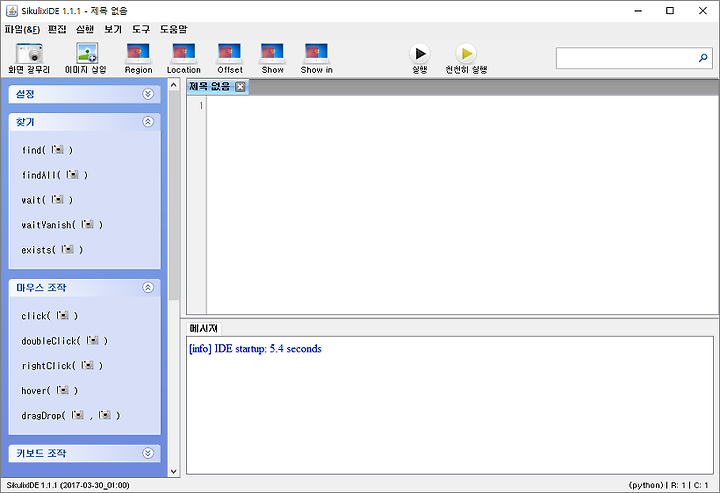Select the Region toolbar icon

pyautogui.click(x=138, y=53)
